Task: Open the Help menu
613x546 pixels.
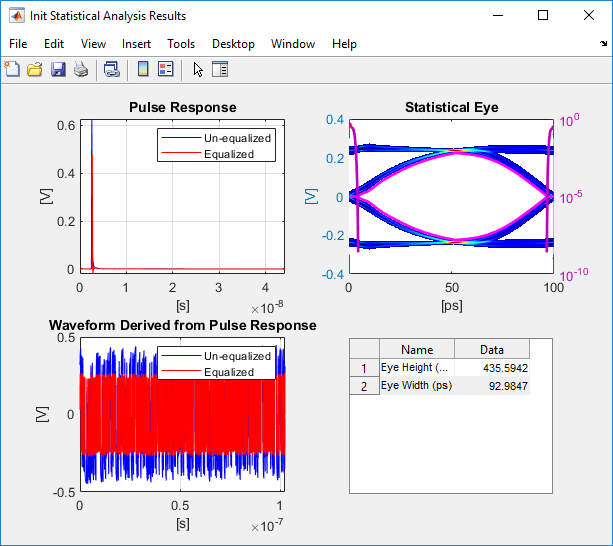Action: pos(344,44)
